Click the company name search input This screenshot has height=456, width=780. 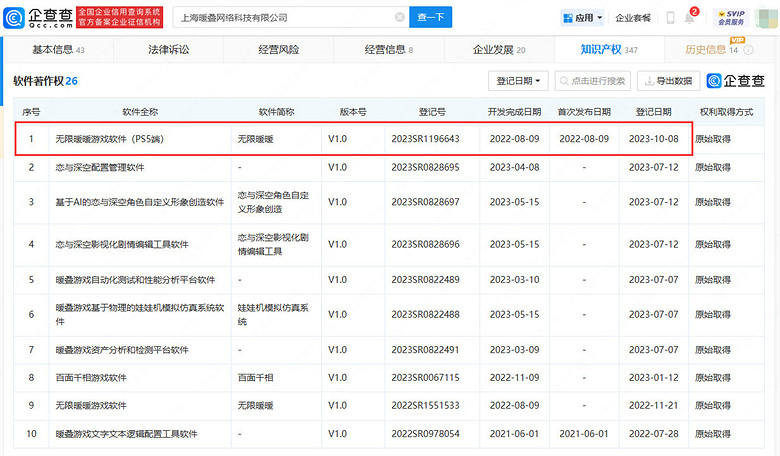[x=280, y=17]
